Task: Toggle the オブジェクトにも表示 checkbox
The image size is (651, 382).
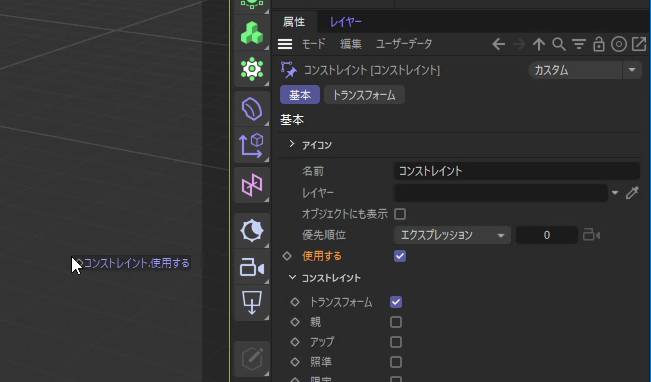Action: (400, 214)
